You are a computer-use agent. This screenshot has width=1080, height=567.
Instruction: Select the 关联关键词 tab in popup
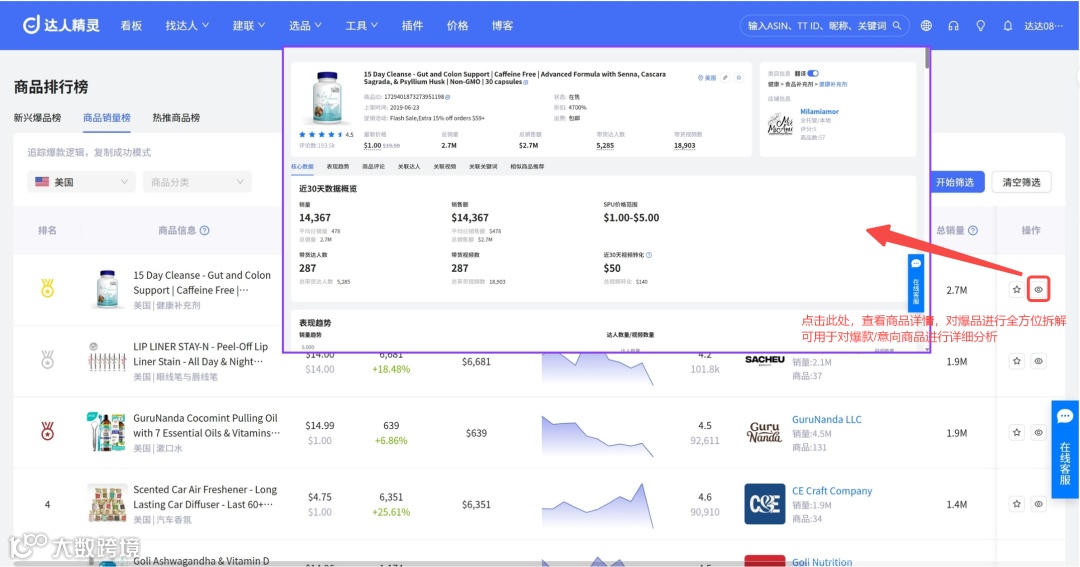(x=483, y=167)
